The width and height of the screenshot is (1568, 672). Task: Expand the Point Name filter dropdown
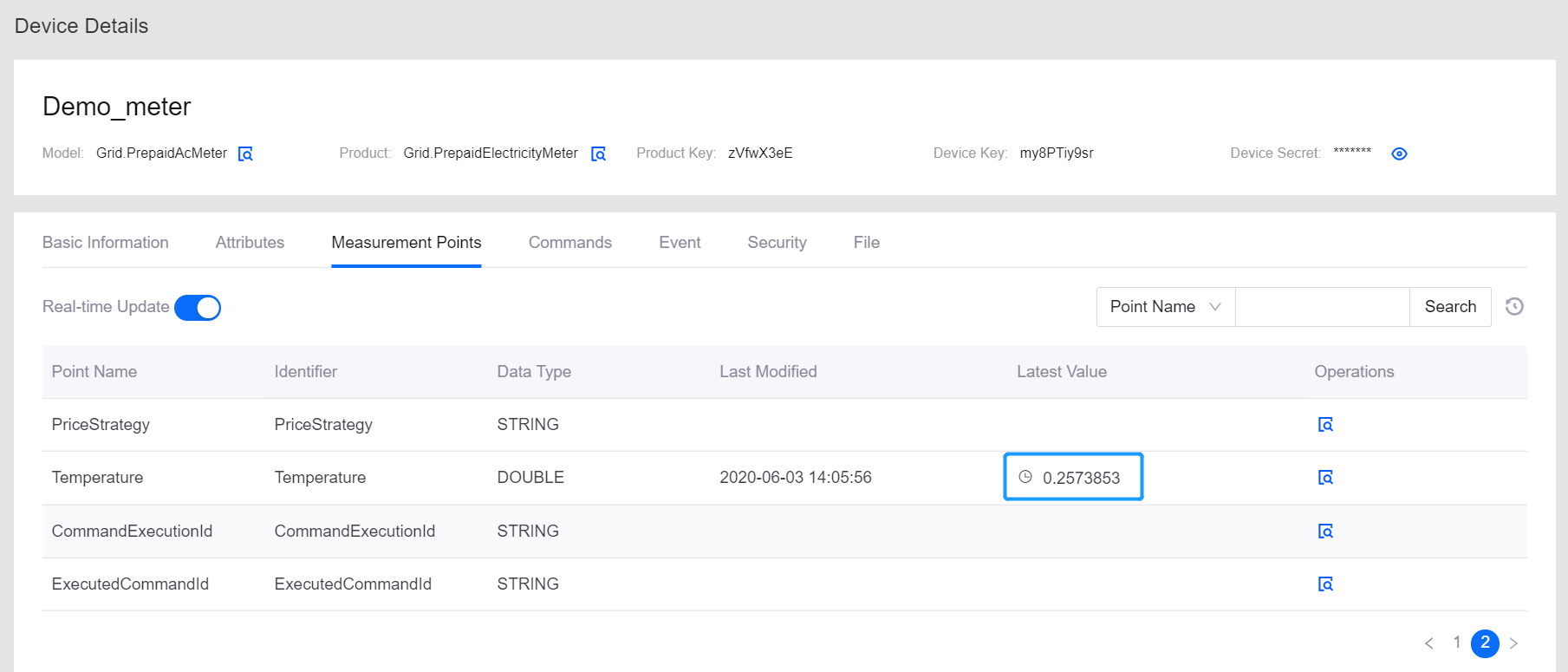coord(1165,307)
